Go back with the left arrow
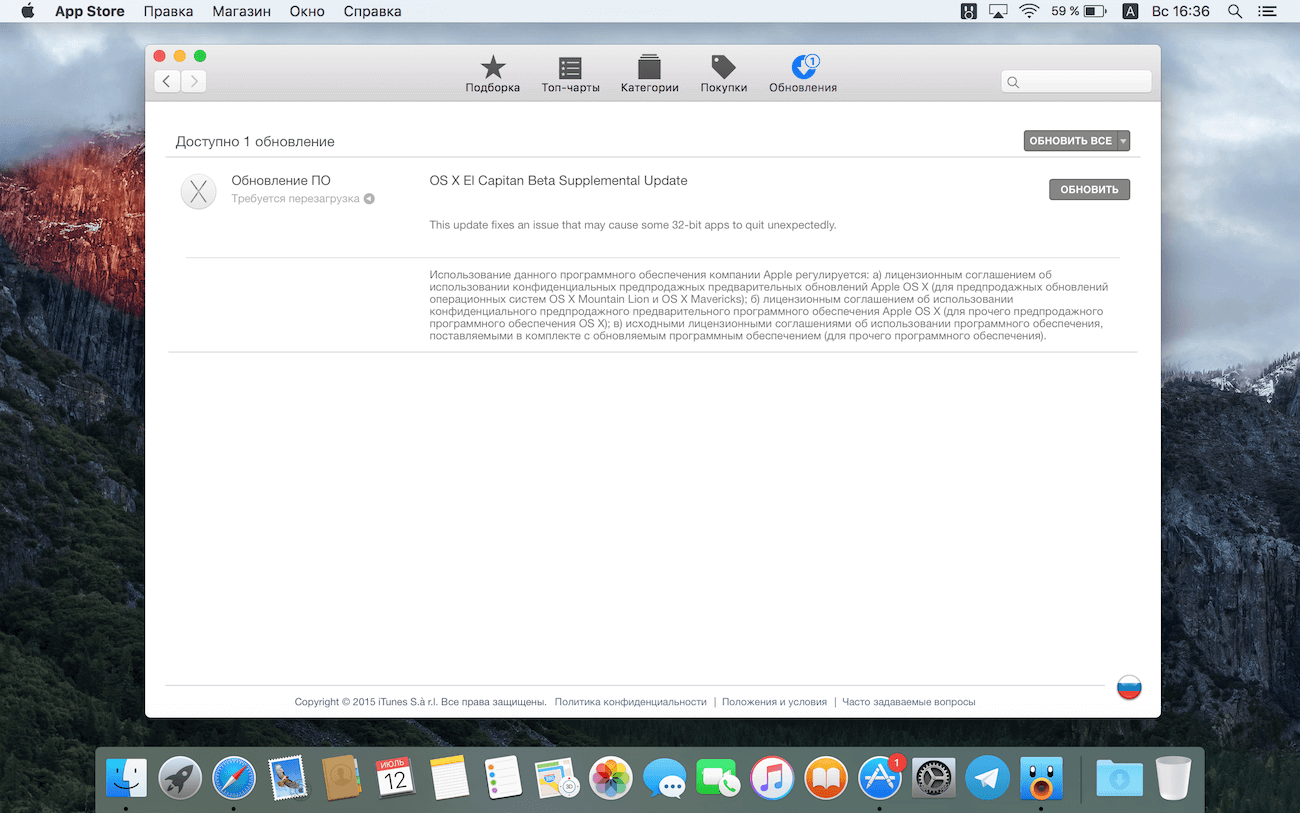This screenshot has width=1300, height=813. click(167, 81)
